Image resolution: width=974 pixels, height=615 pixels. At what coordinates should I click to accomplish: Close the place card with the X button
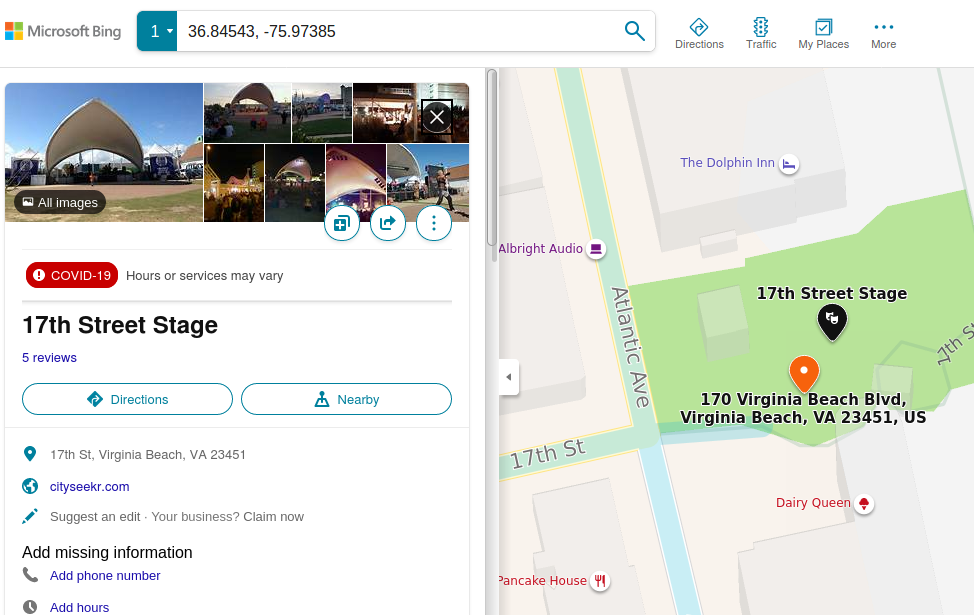(437, 117)
